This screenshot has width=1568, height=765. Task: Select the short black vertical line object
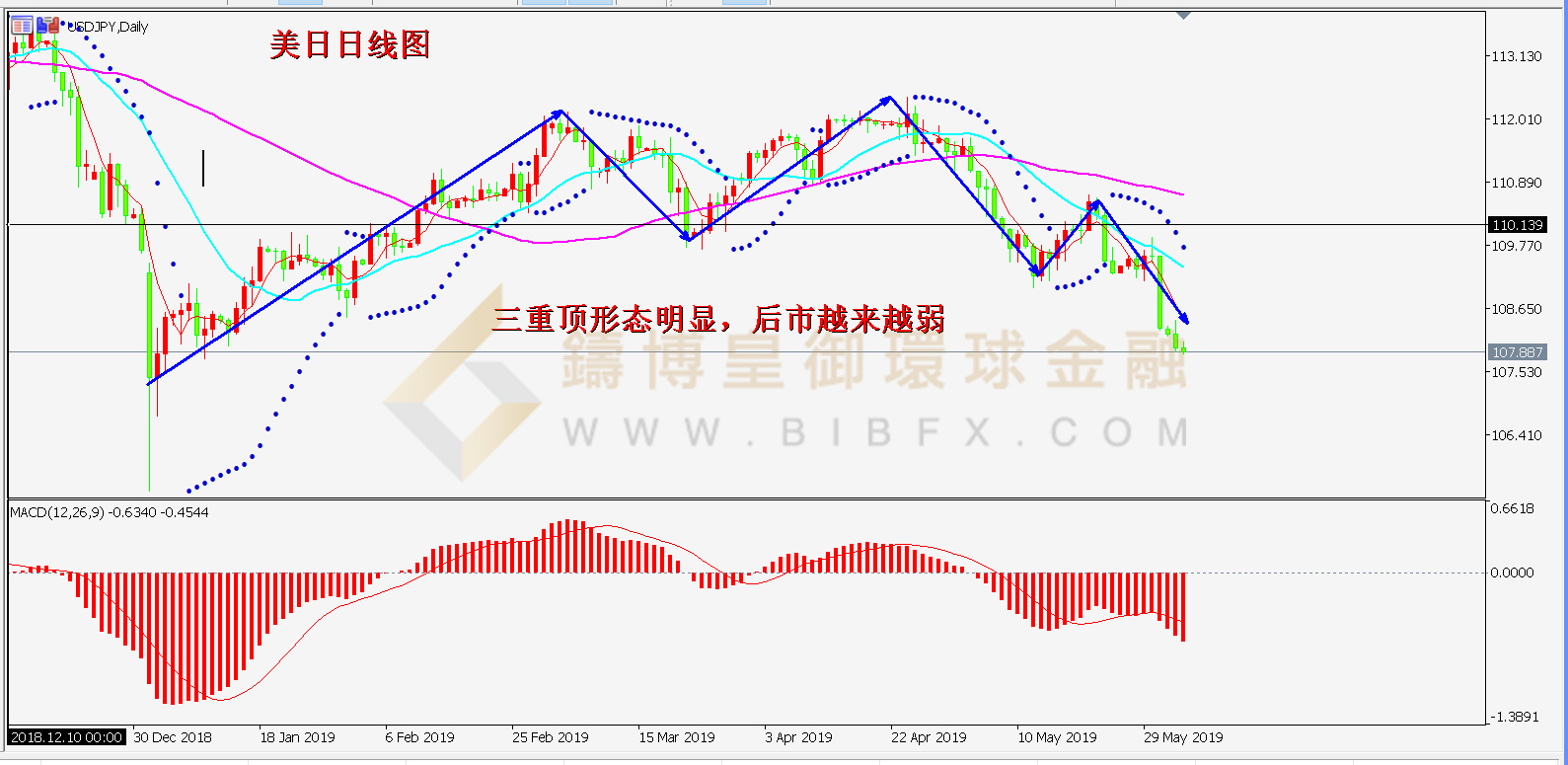click(x=203, y=168)
